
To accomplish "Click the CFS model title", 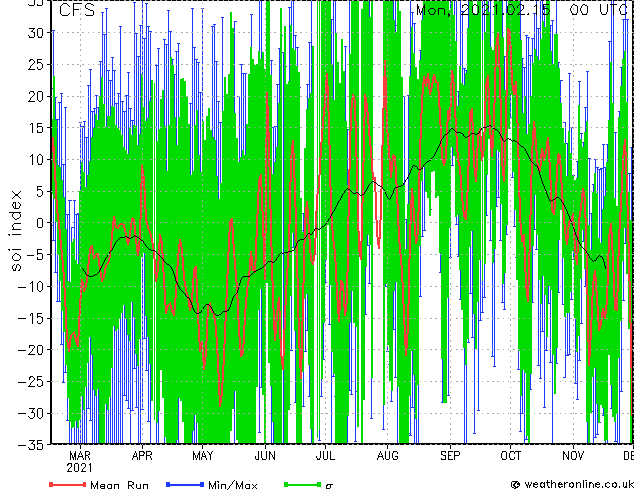I will point(77,10).
